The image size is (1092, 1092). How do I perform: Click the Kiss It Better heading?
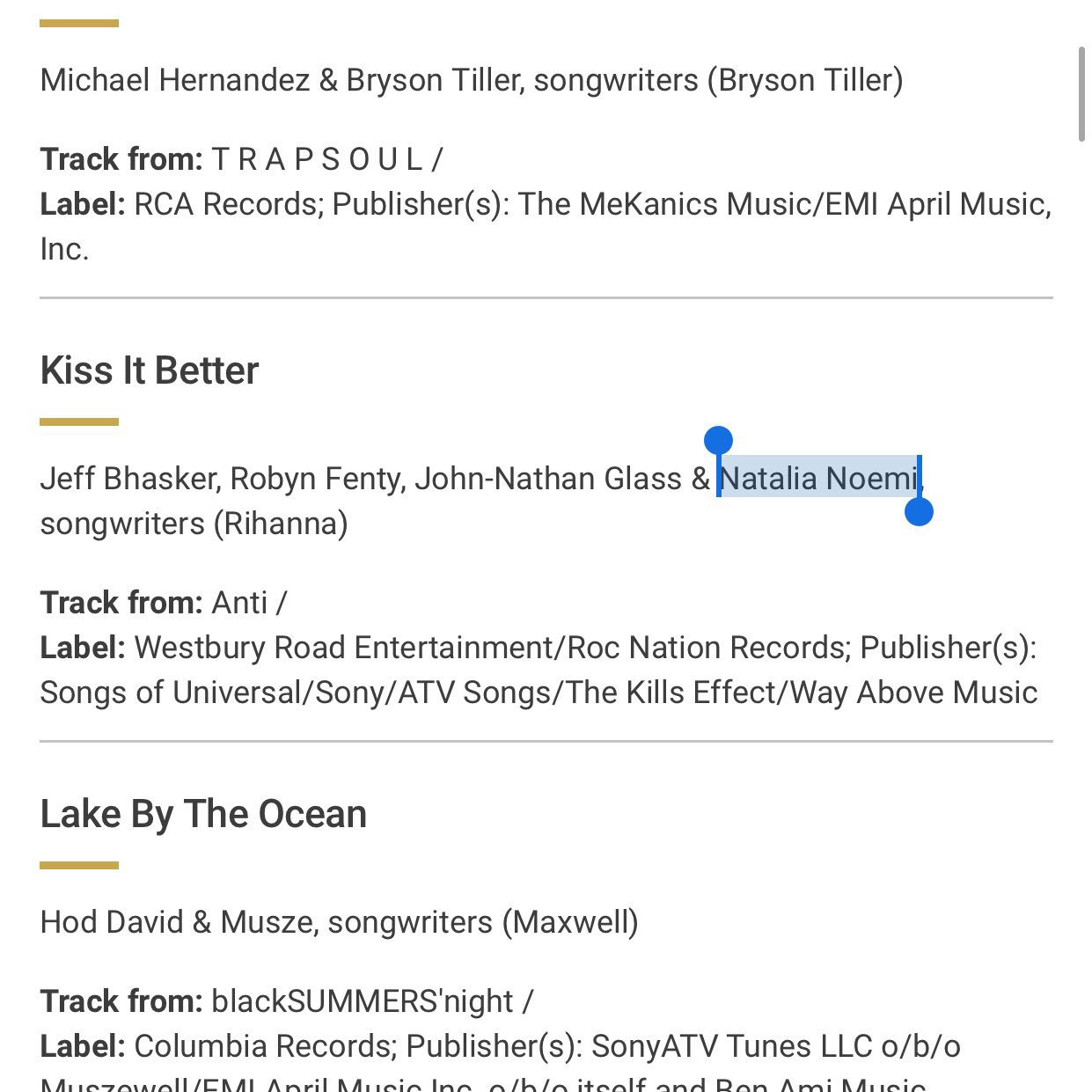(150, 370)
